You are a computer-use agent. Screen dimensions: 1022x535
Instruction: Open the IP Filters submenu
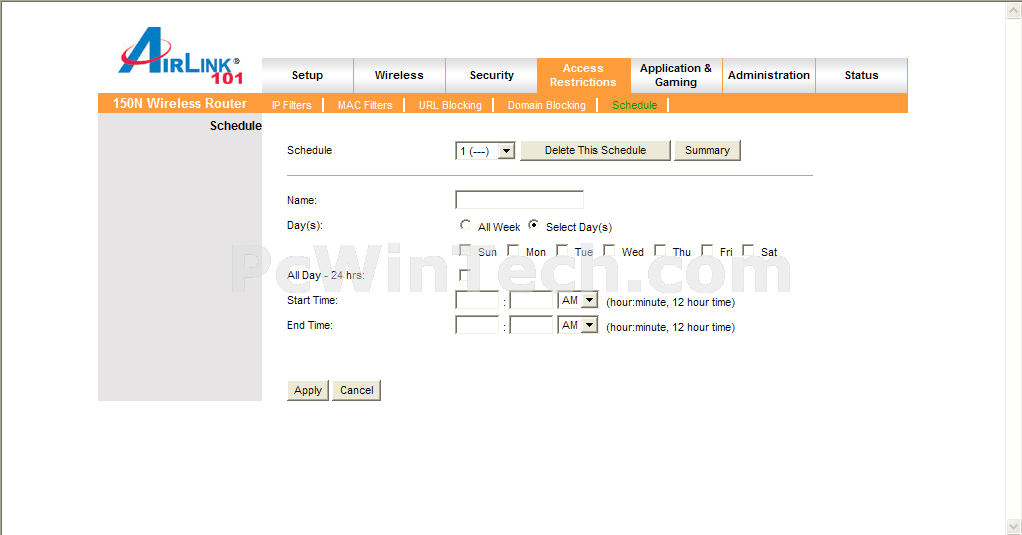(x=291, y=105)
